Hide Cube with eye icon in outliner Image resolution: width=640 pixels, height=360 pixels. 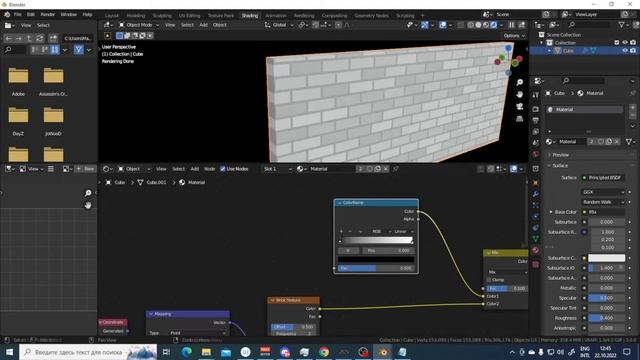tap(625, 51)
